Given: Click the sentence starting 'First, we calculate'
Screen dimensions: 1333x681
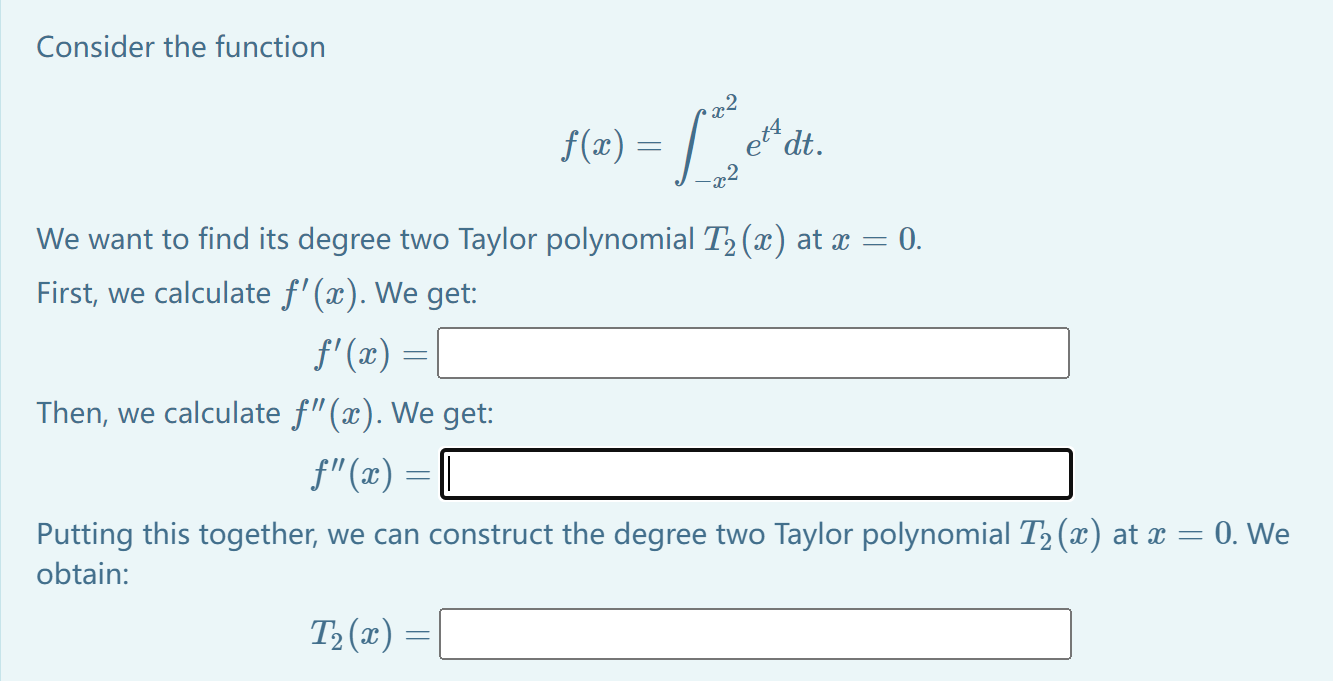Looking at the screenshot, I should 255,292.
